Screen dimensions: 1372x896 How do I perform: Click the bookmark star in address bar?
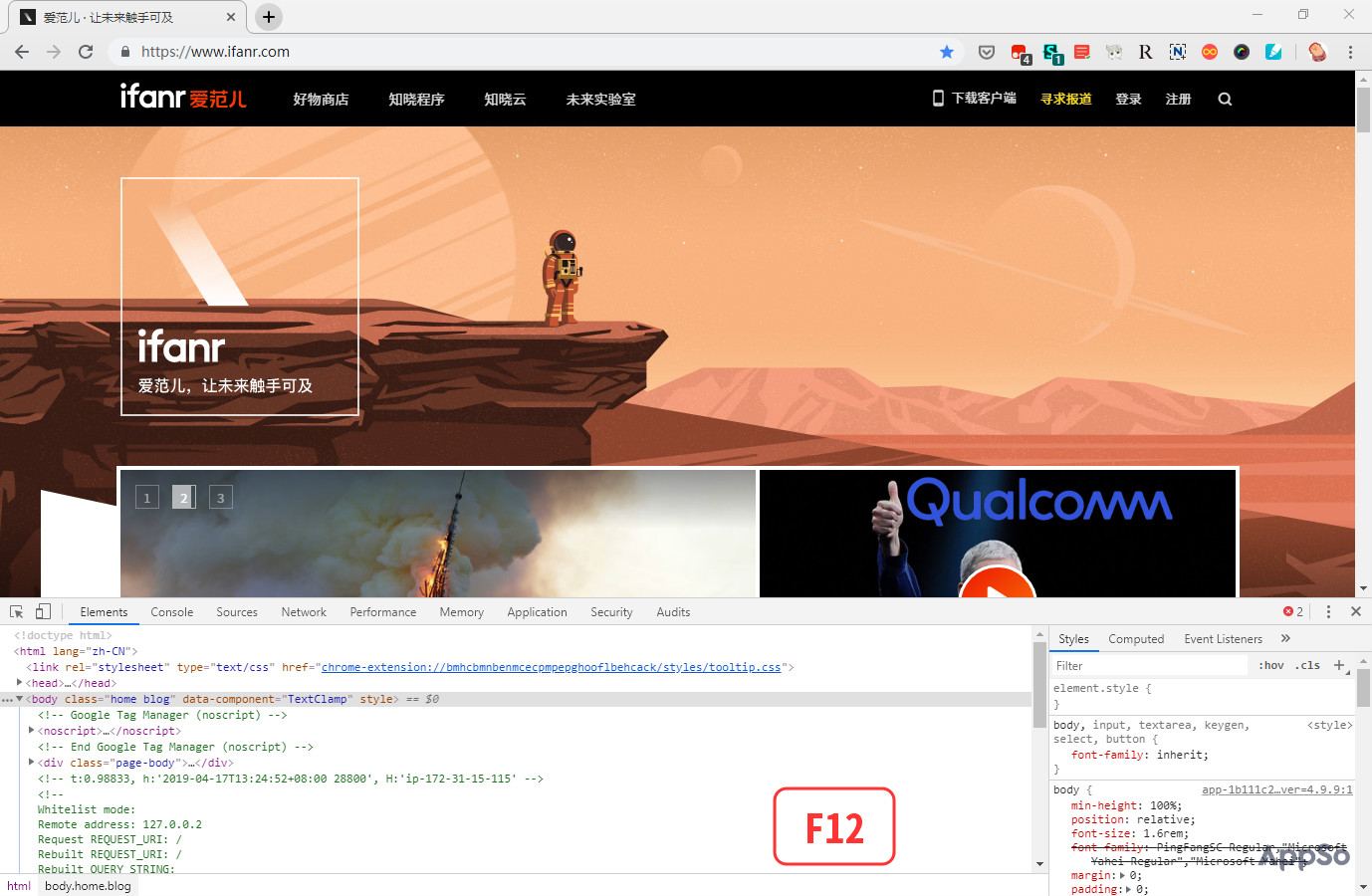[x=948, y=52]
